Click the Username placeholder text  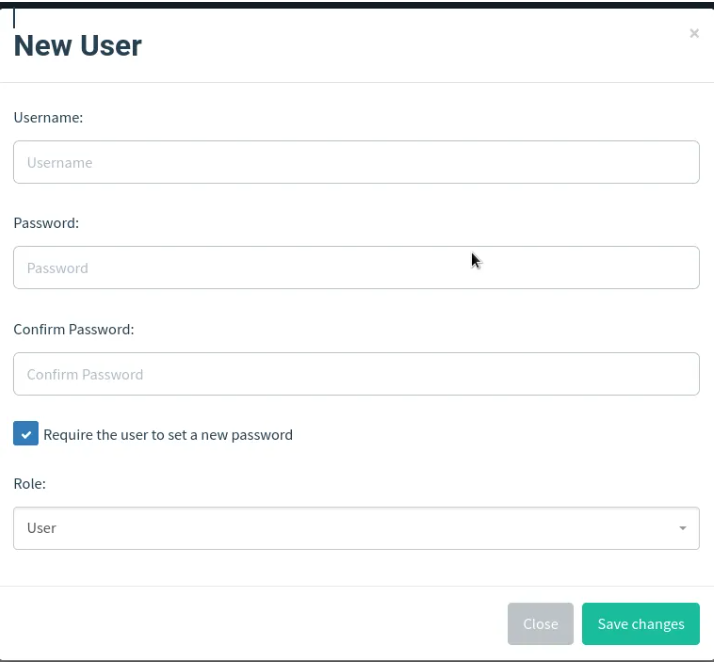click(60, 163)
